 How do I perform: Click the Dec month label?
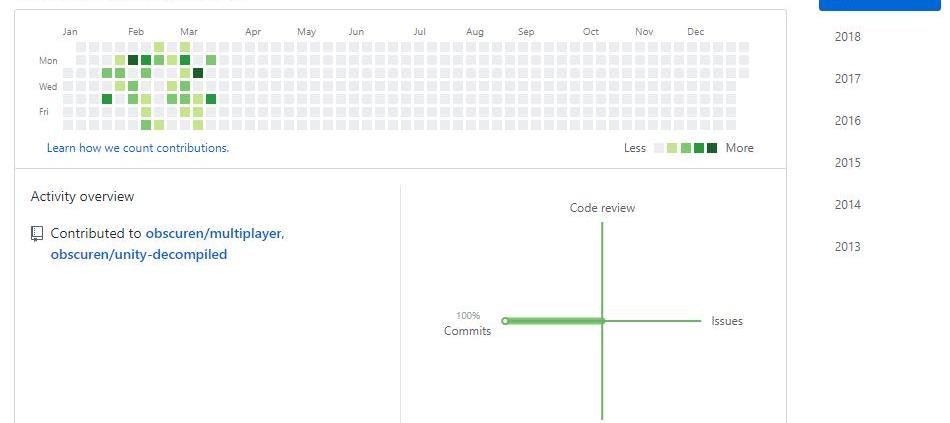[x=696, y=32]
